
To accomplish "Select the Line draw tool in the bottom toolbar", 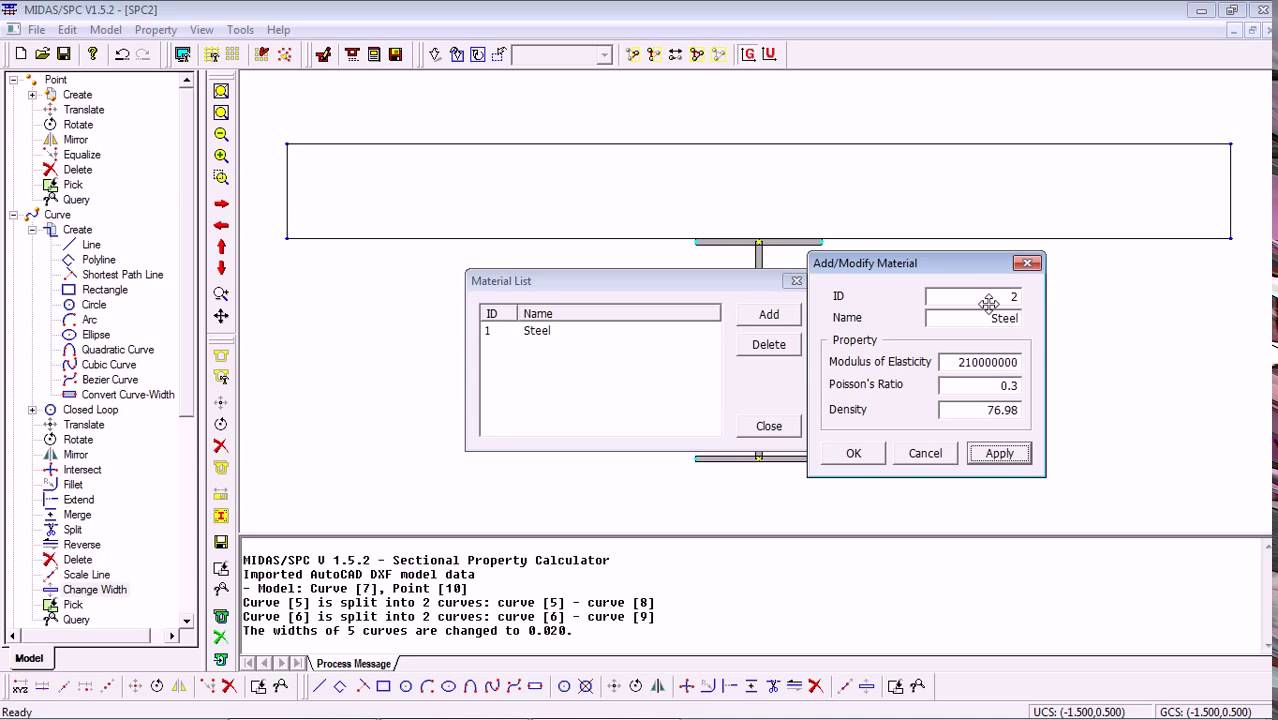I will click(x=319, y=686).
